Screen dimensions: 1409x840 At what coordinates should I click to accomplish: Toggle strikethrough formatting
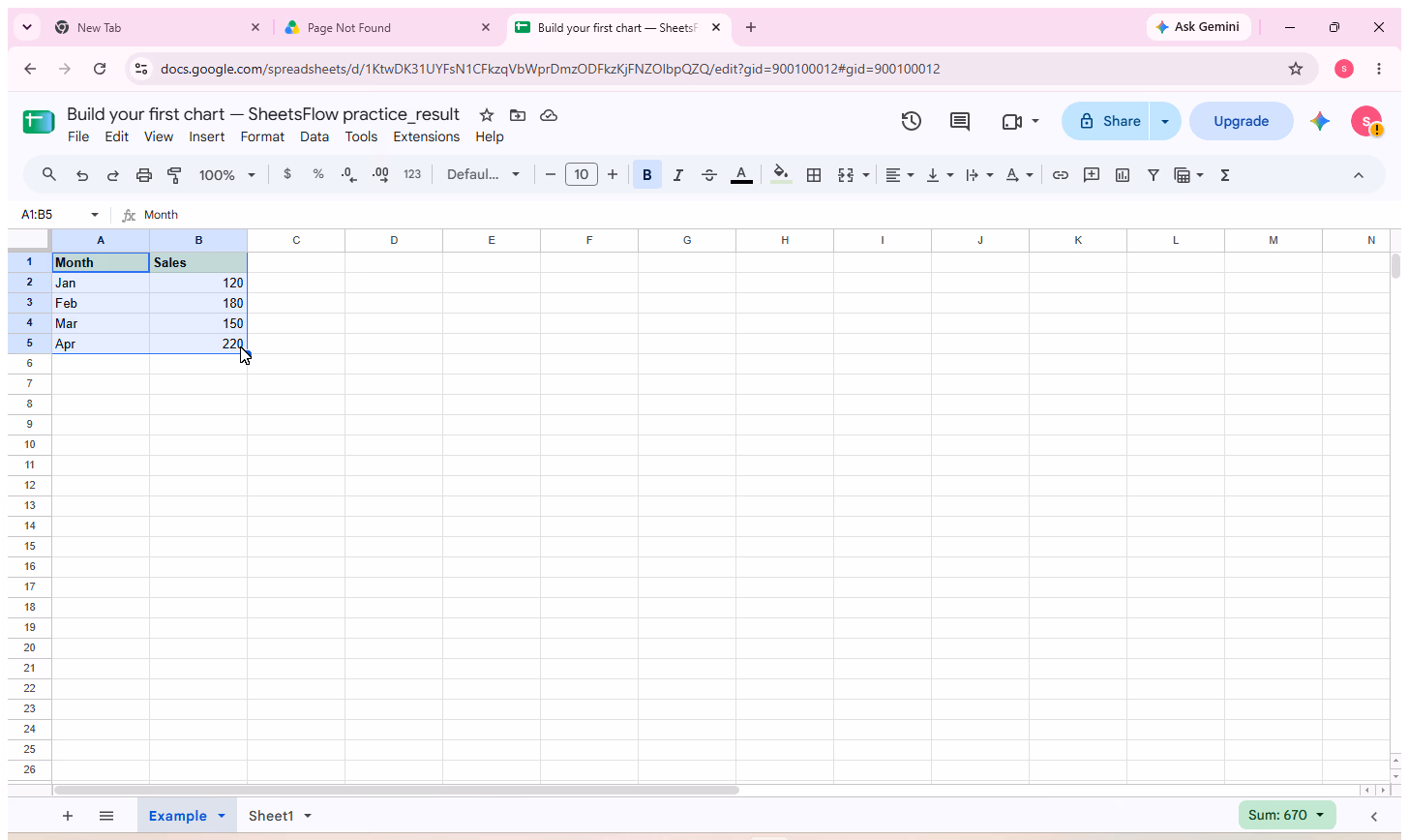(709, 175)
